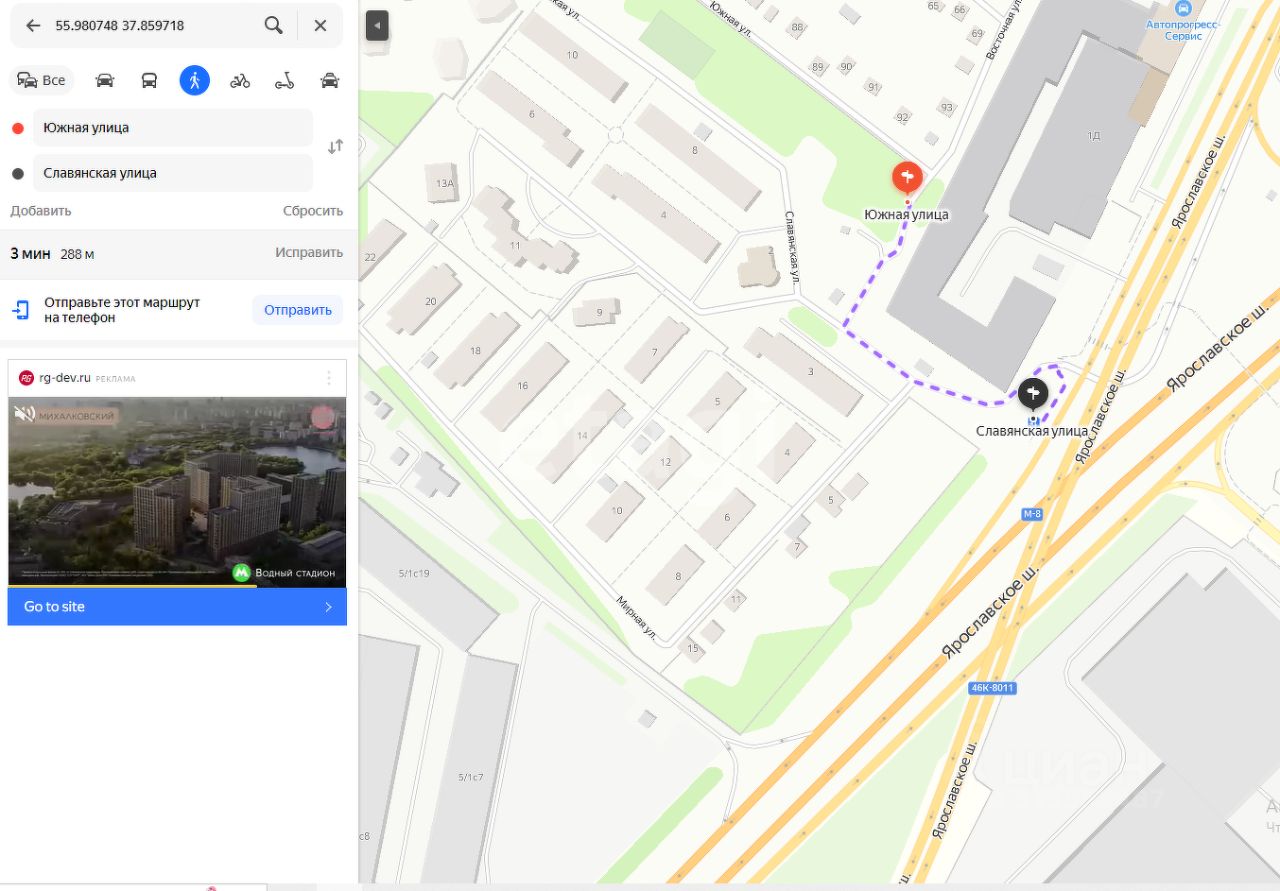Unmute the advertisement video
The height and width of the screenshot is (891, 1280).
[x=25, y=414]
